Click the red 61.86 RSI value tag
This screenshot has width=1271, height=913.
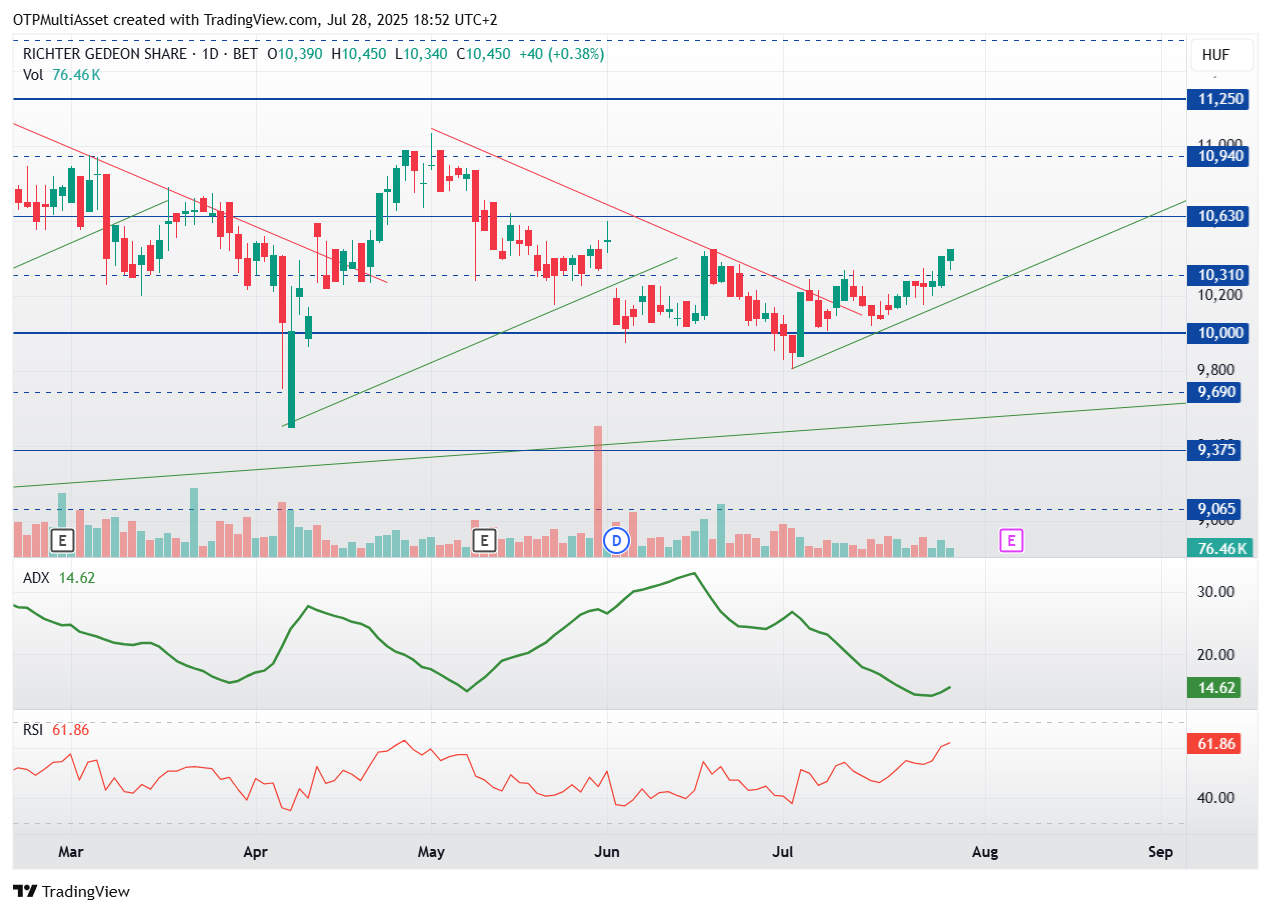[x=1214, y=744]
